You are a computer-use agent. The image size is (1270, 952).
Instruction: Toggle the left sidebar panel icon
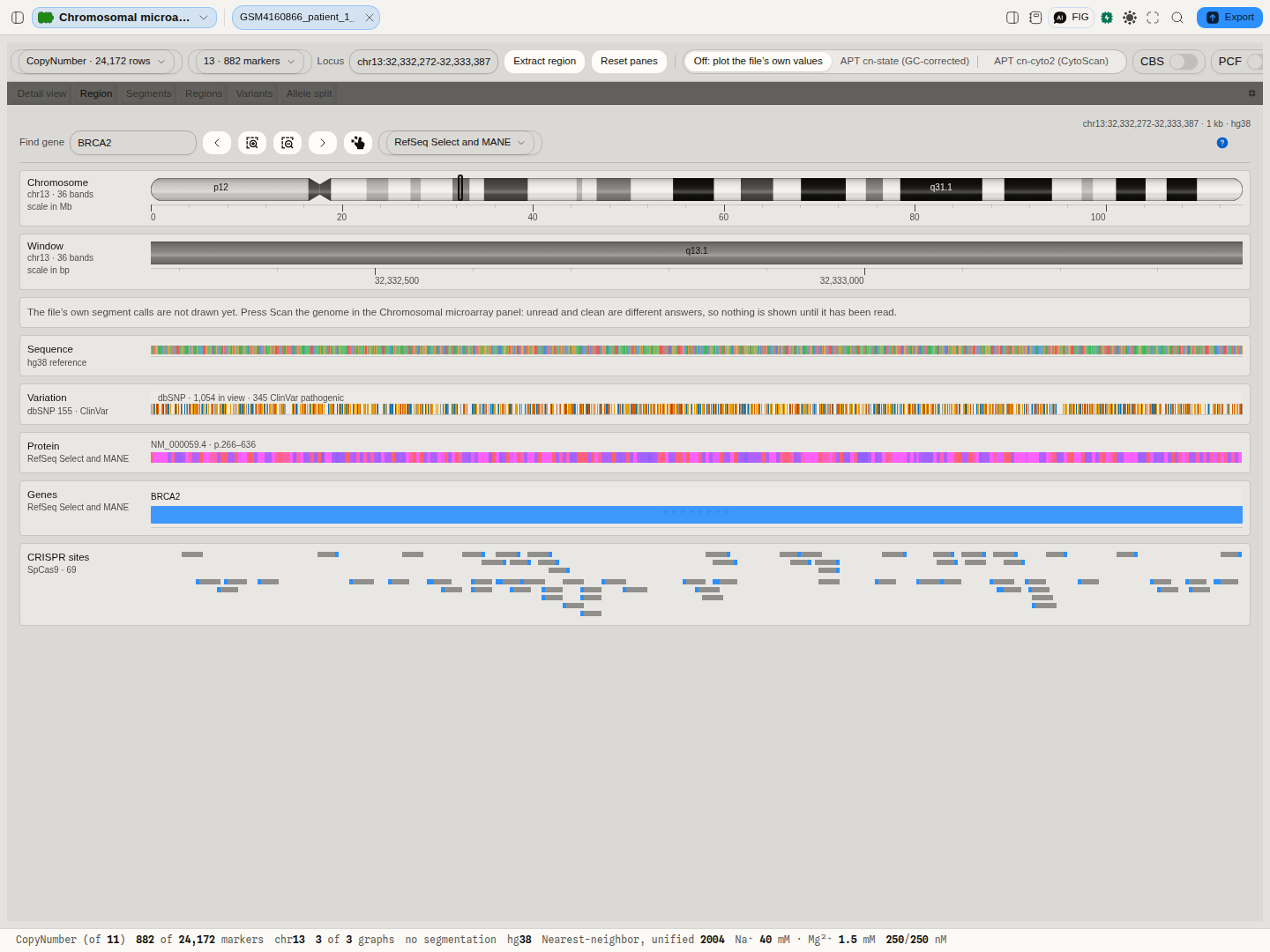pos(18,18)
